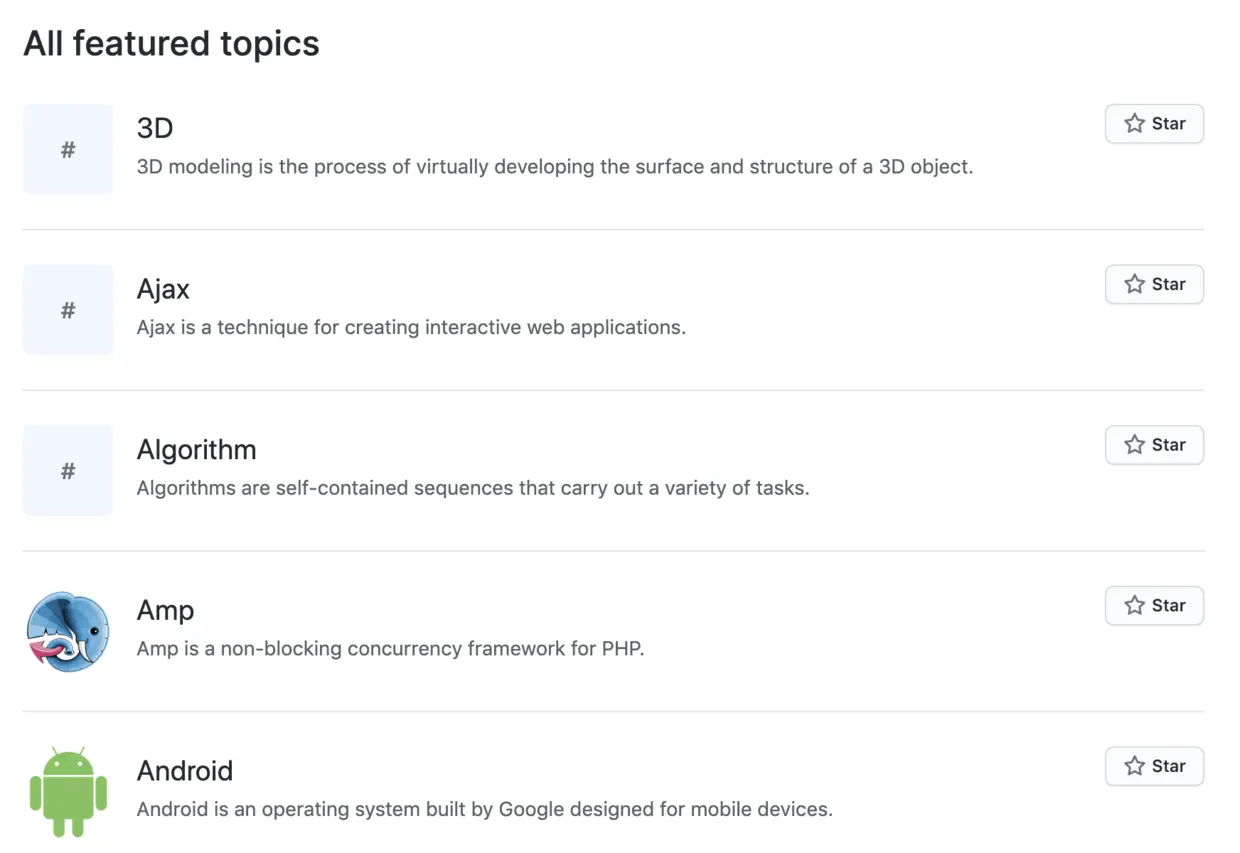Click the Amp elephant logo
This screenshot has height=853, width=1240.
[x=68, y=632]
